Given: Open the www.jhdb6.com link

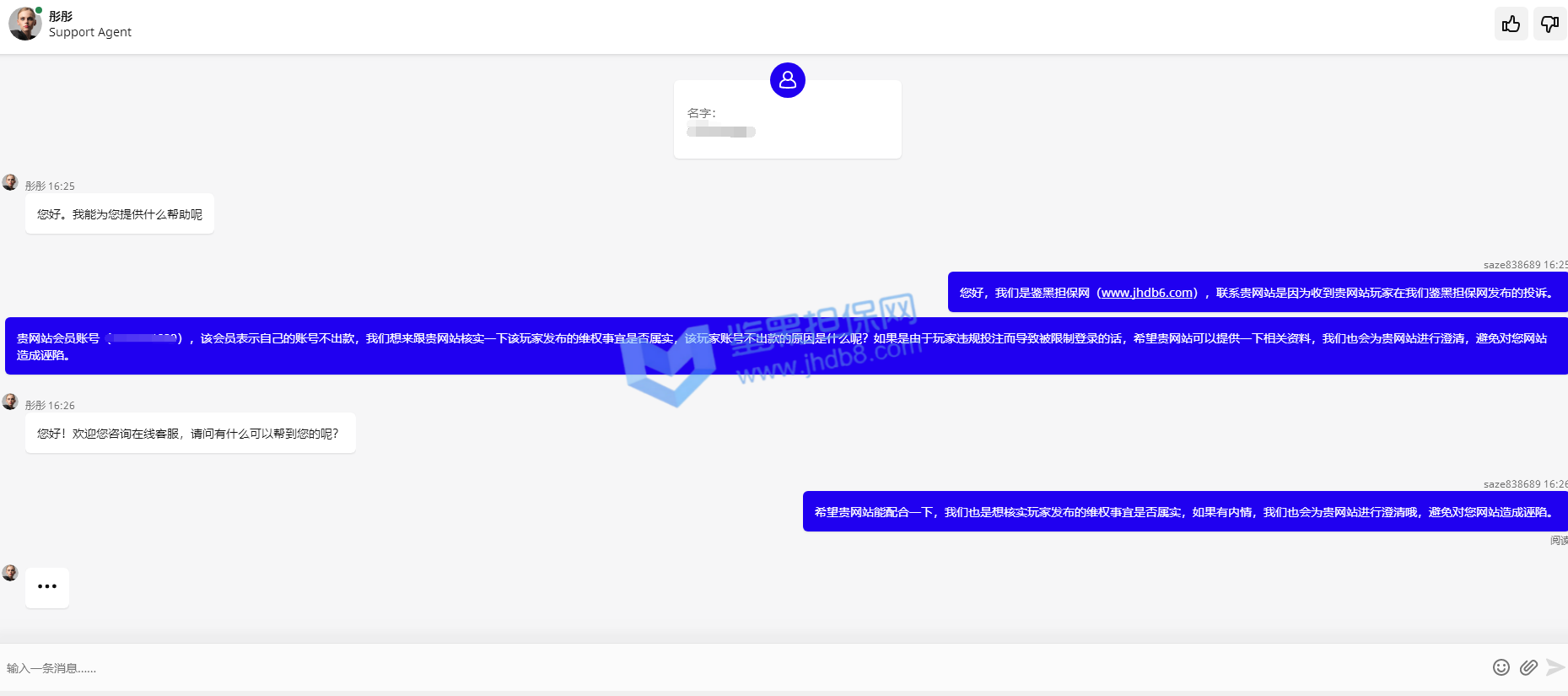Looking at the screenshot, I should click(x=1147, y=293).
